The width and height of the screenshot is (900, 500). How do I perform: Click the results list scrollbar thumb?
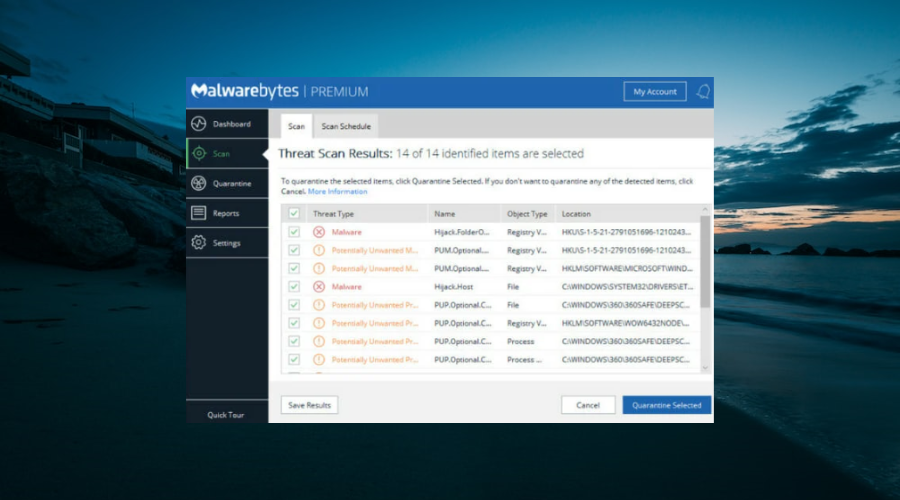705,261
